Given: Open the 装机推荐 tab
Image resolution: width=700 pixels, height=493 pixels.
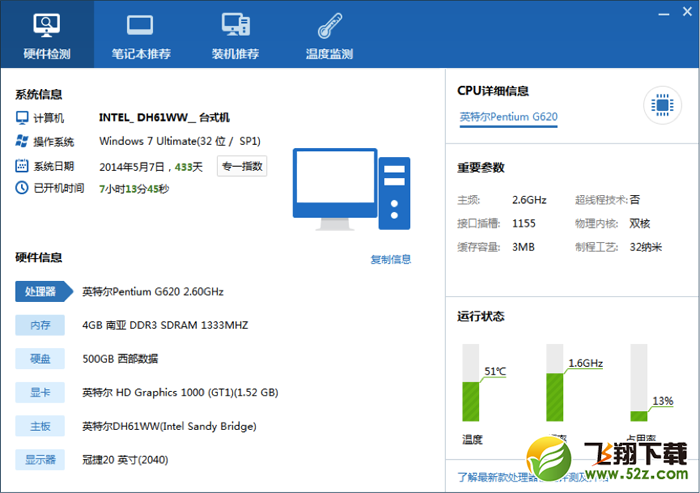Looking at the screenshot, I should point(235,34).
